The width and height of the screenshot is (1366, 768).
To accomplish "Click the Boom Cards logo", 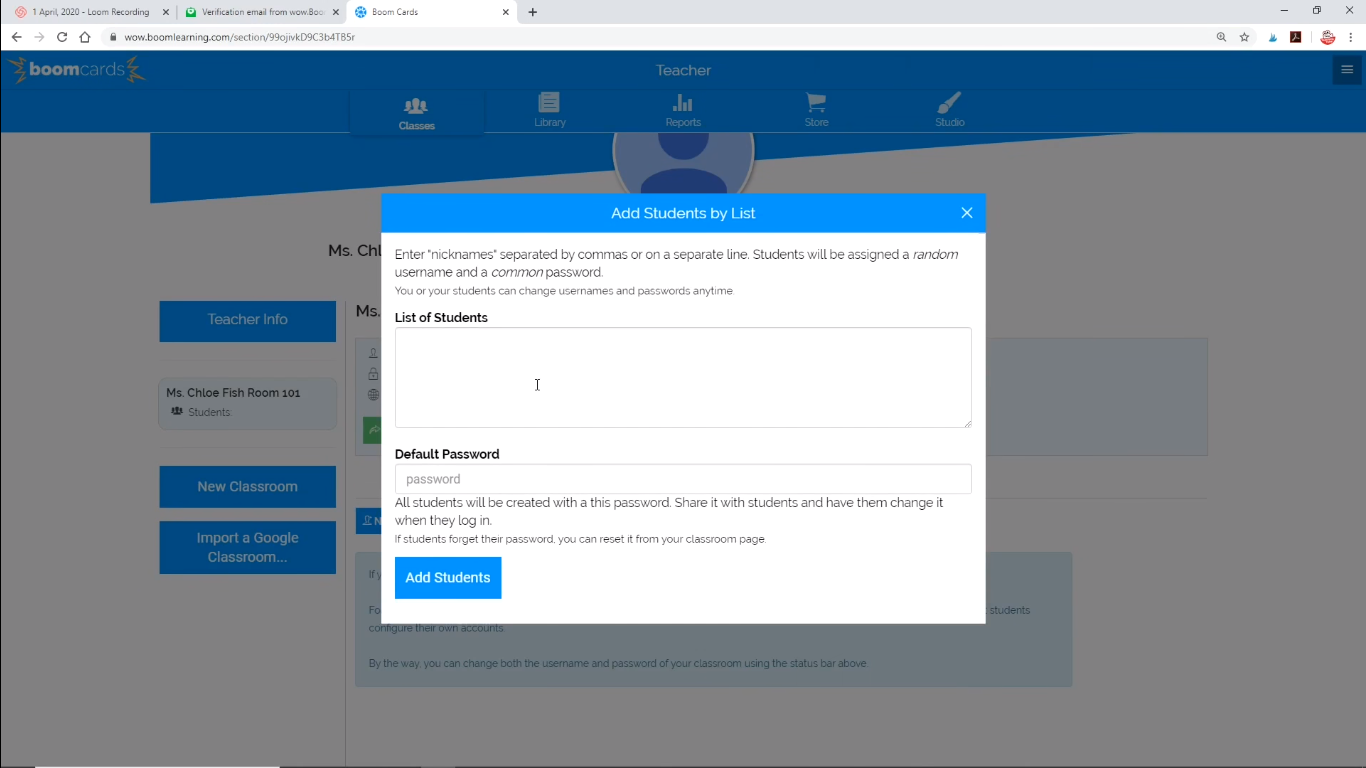I will click(77, 70).
